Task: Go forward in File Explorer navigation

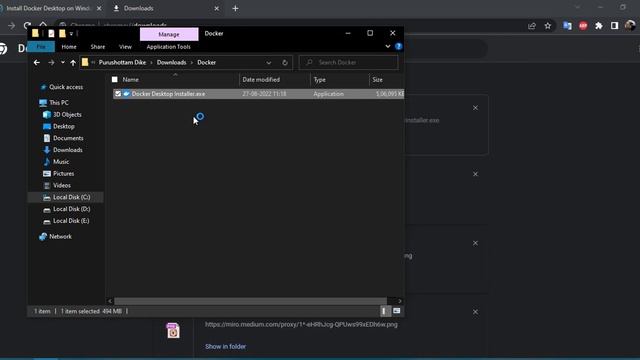Action: coord(51,62)
